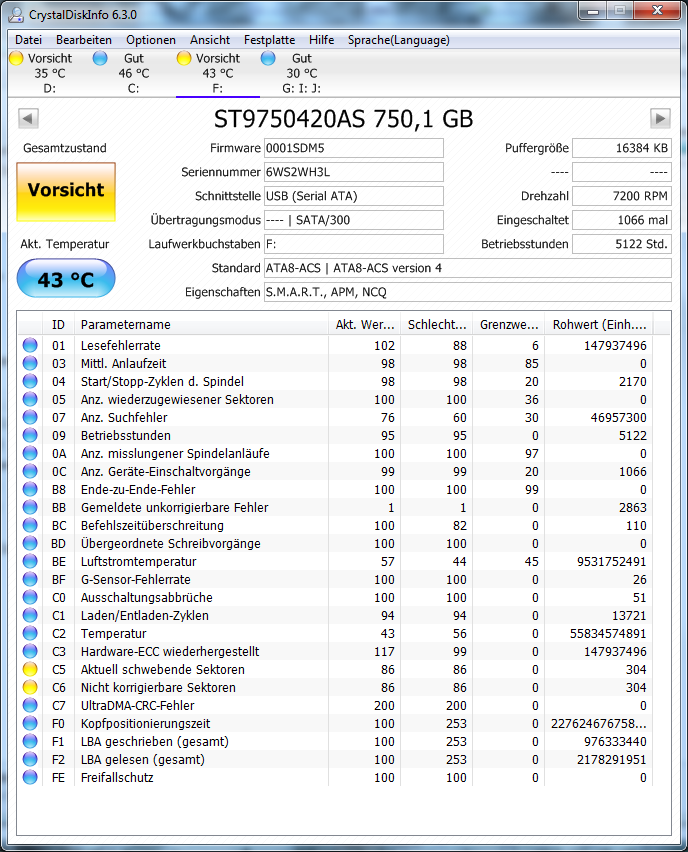
Task: Click the blue status orb for Lesefehlerrate
Action: click(x=30, y=345)
